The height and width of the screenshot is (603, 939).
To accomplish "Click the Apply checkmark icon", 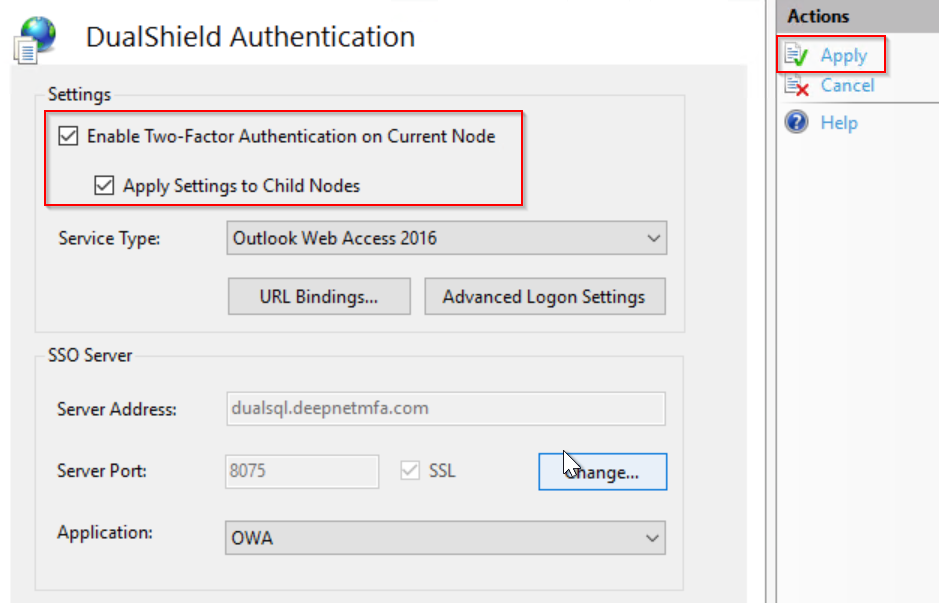I will point(797,56).
